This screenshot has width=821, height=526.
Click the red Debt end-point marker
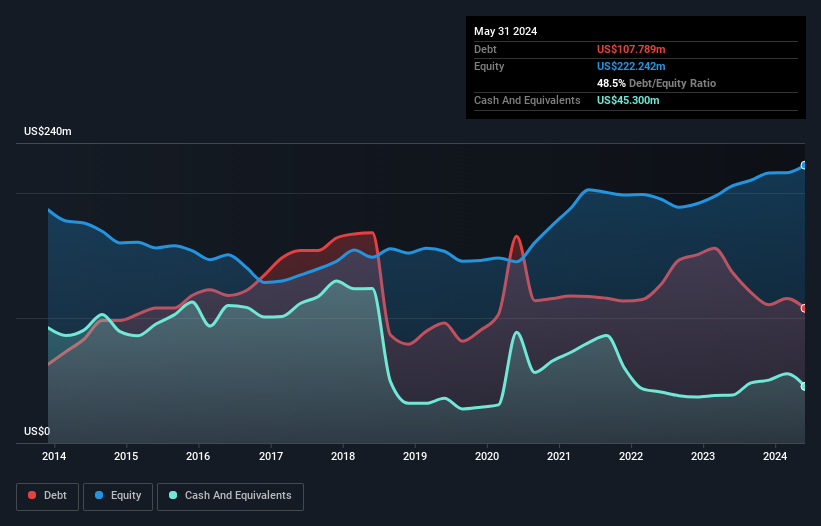(804, 308)
